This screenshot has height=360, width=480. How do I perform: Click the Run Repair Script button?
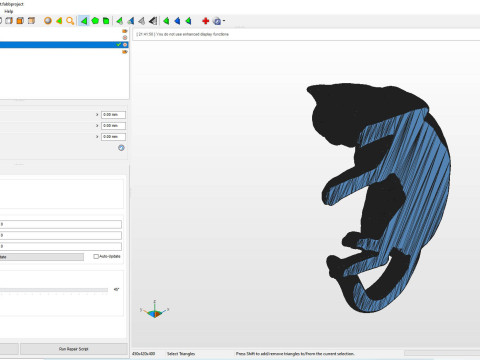pos(74,349)
